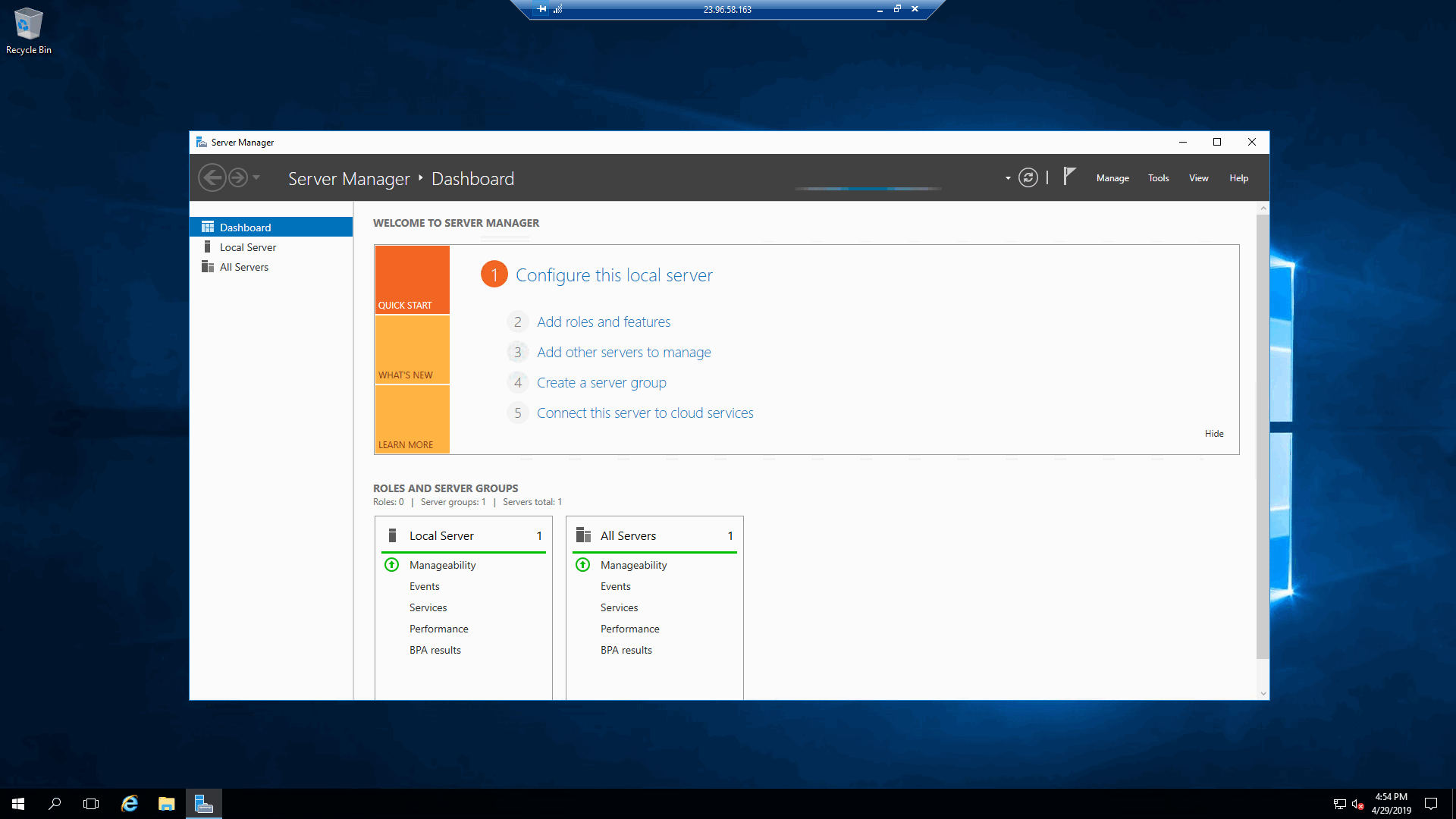This screenshot has width=1456, height=819.
Task: Open the notifications flag
Action: point(1069,176)
